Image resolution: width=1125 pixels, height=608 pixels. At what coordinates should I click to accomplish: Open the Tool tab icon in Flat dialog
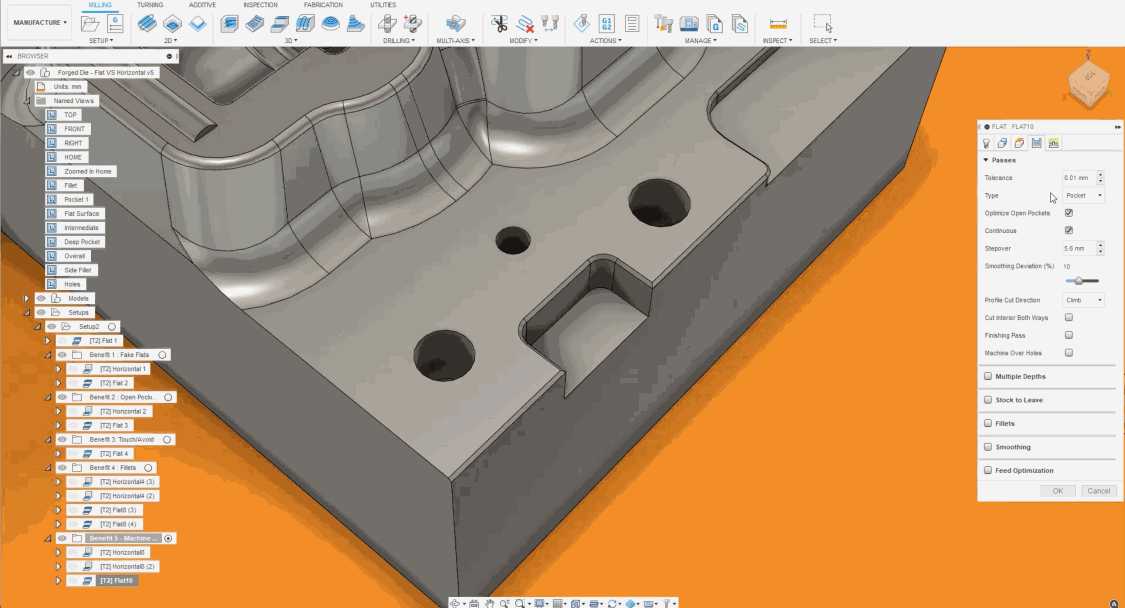(x=987, y=143)
